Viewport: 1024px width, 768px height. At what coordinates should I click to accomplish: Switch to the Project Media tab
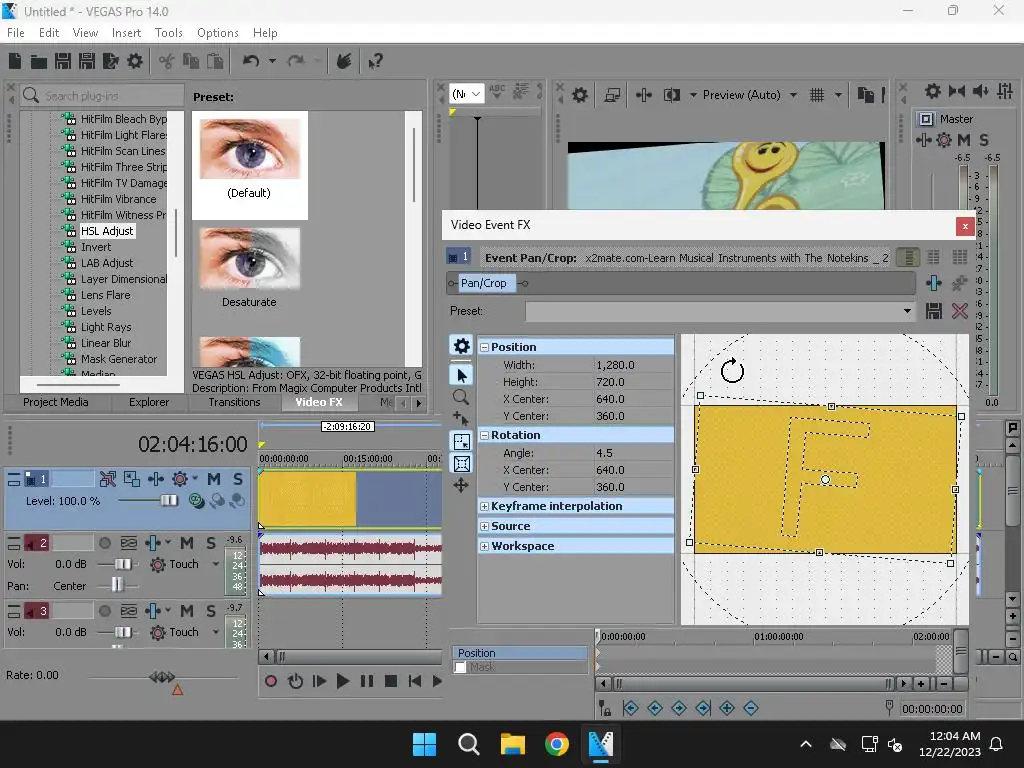(x=56, y=402)
